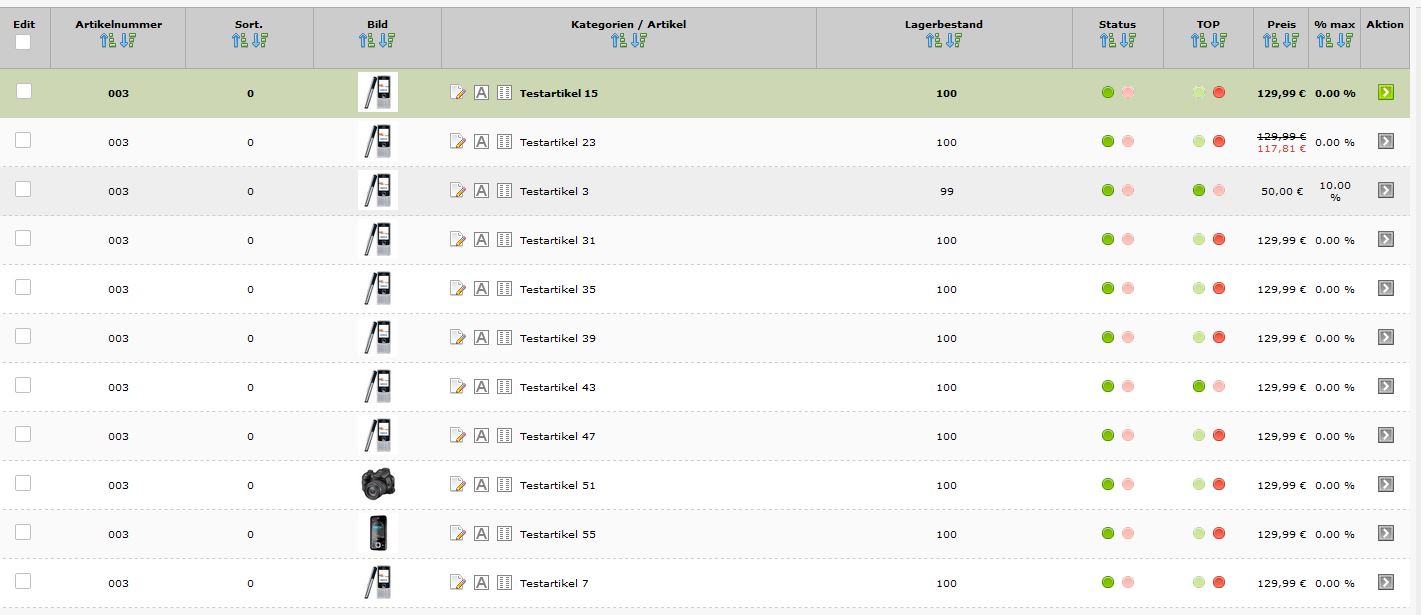1421x615 pixels.
Task: Open the Testartikel 43 article link
Action: [x=557, y=387]
